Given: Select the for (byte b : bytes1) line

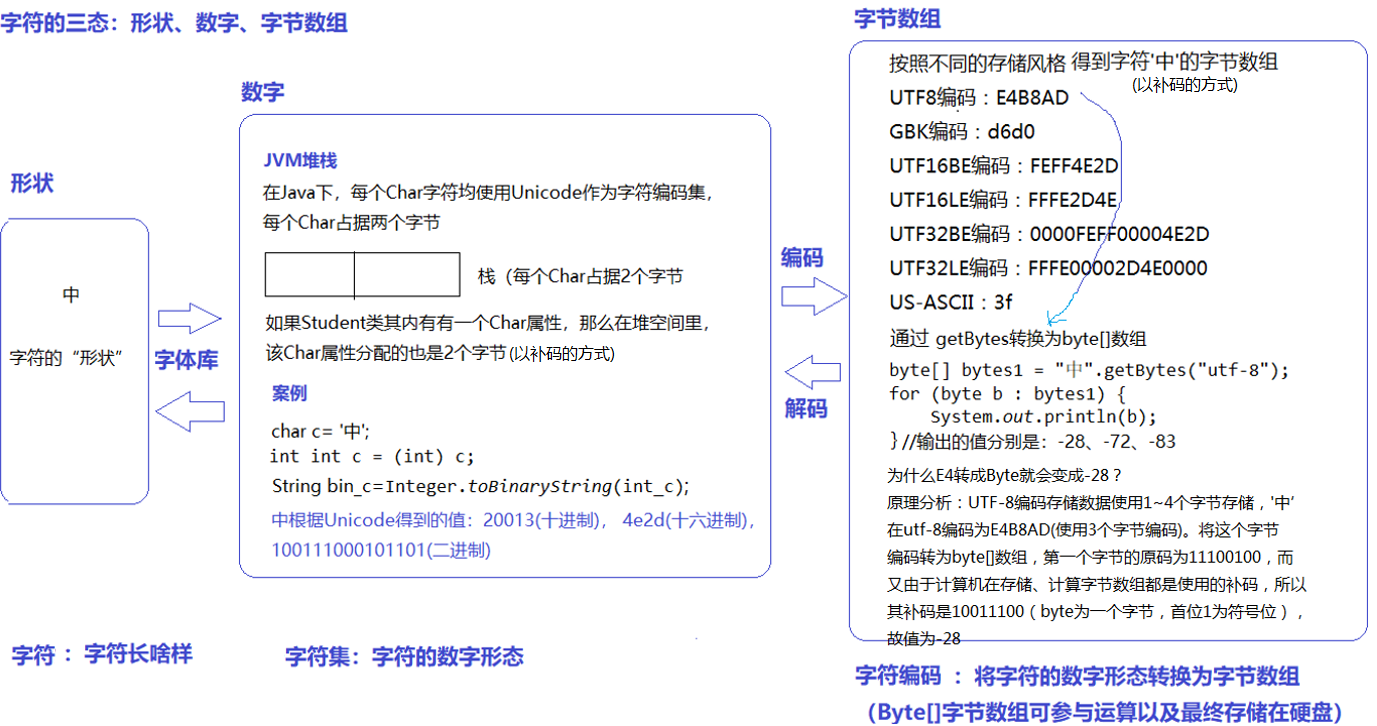Looking at the screenshot, I should click(x=1007, y=393).
